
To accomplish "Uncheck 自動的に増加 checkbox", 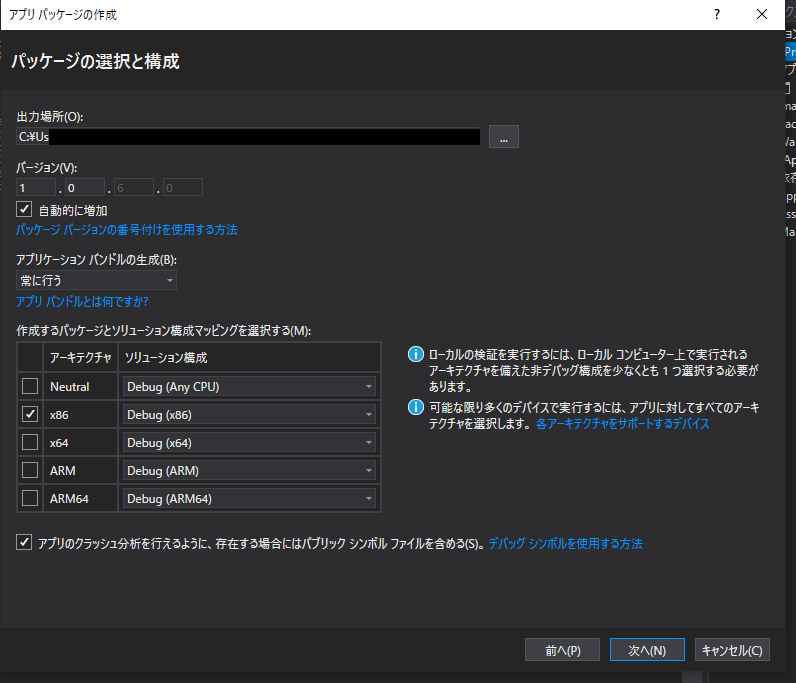I will click(24, 209).
